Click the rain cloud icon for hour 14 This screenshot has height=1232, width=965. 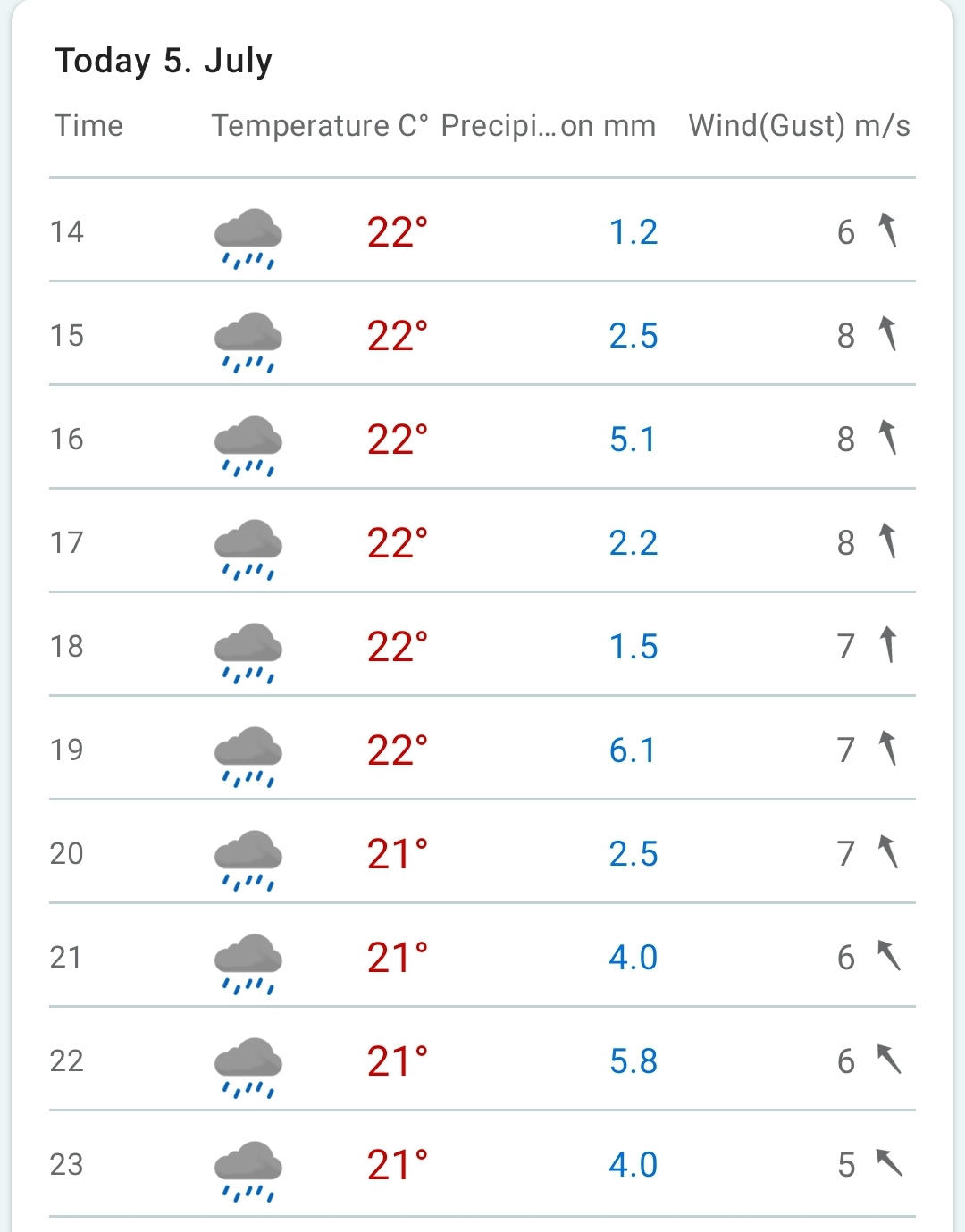click(248, 238)
